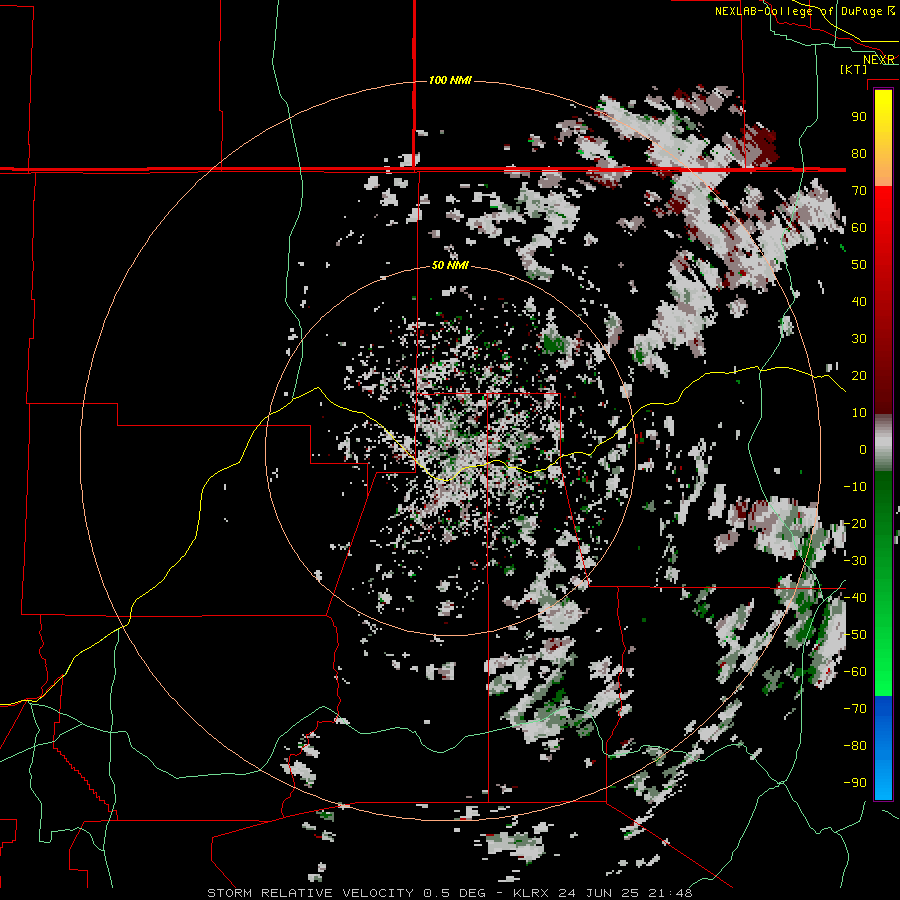Click the "21:48" time in caption

(x=670, y=893)
